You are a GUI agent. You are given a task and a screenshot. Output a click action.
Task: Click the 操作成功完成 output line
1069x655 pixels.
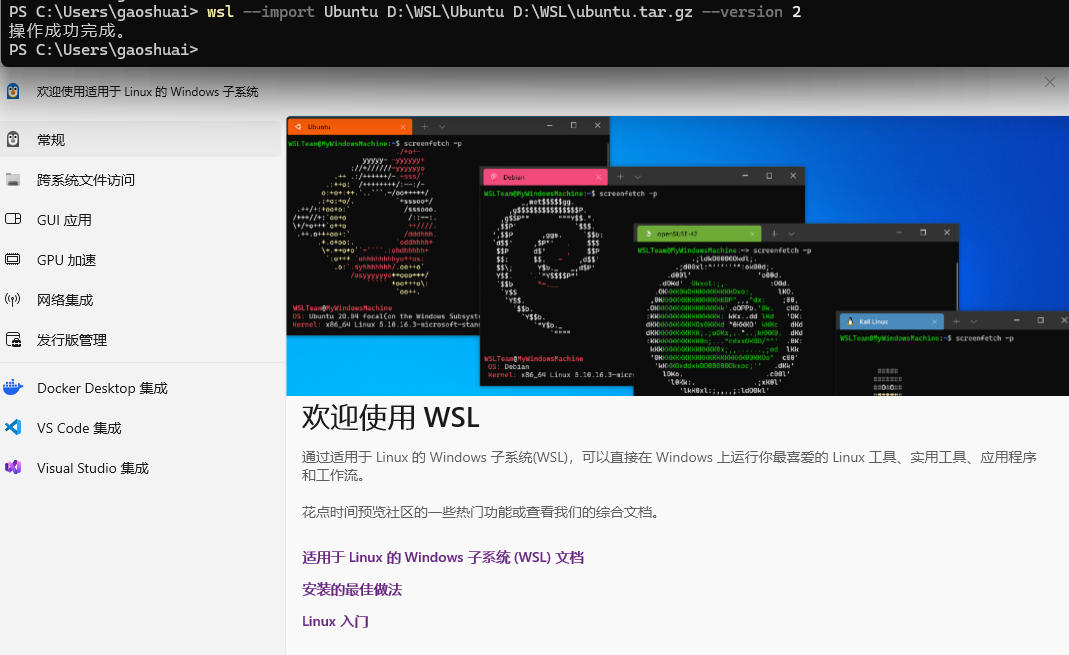67,31
